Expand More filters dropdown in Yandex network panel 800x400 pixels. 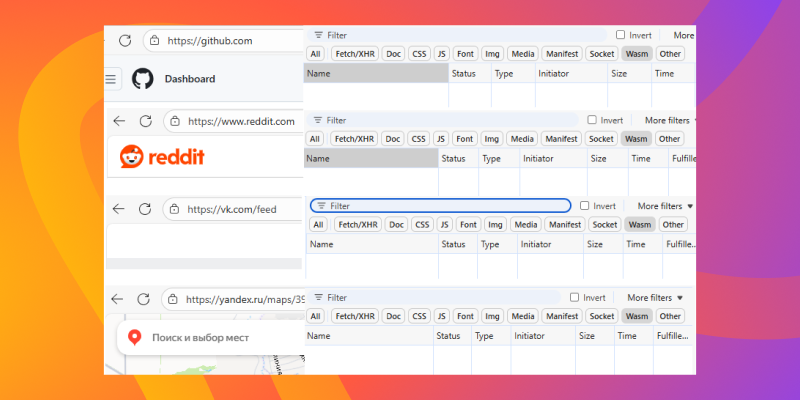655,297
